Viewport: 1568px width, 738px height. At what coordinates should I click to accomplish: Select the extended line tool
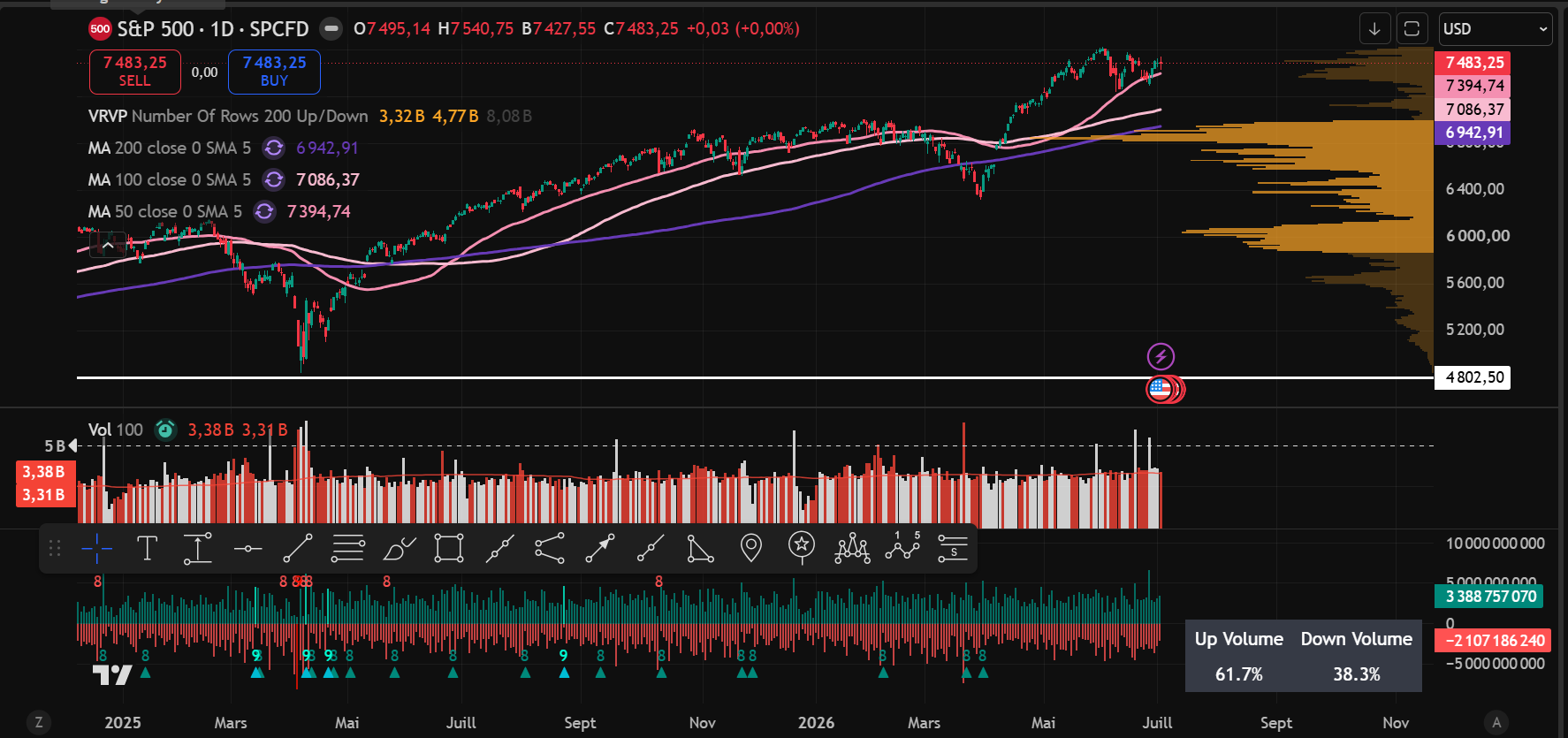[x=499, y=549]
